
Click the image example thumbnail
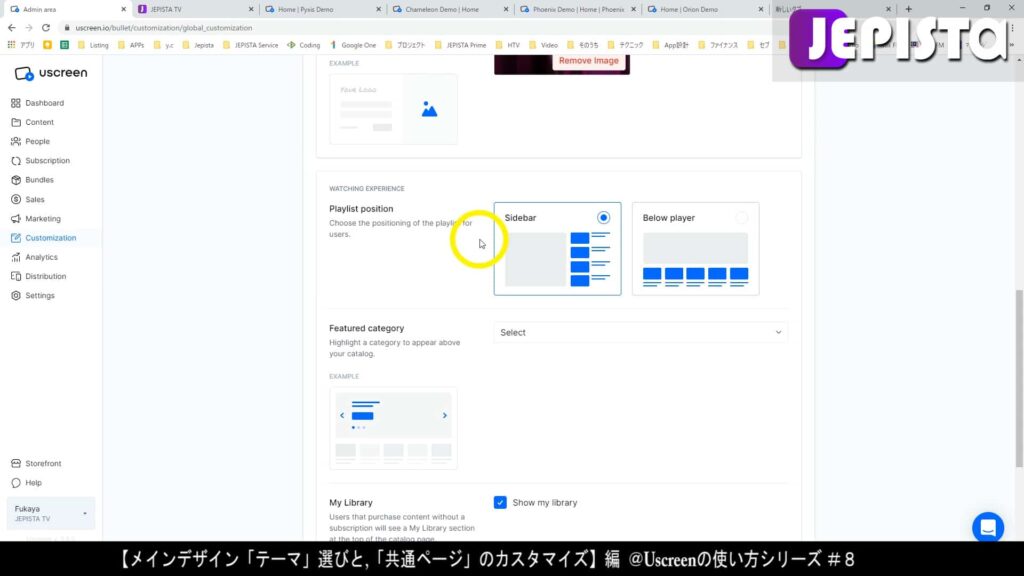(x=393, y=109)
